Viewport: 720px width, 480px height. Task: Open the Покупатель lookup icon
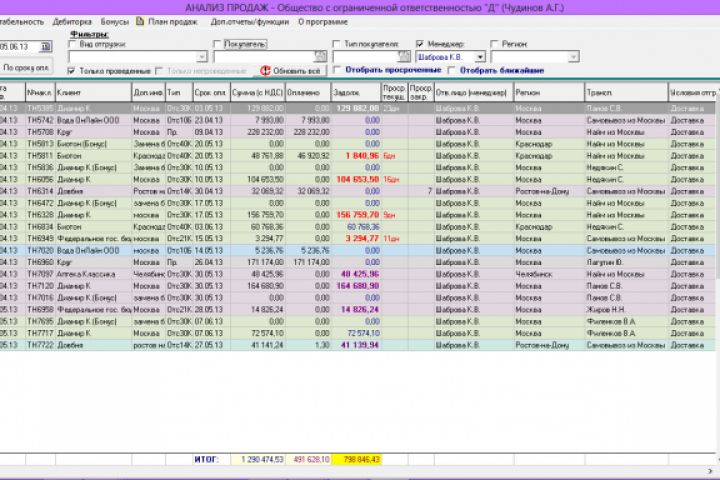click(320, 56)
